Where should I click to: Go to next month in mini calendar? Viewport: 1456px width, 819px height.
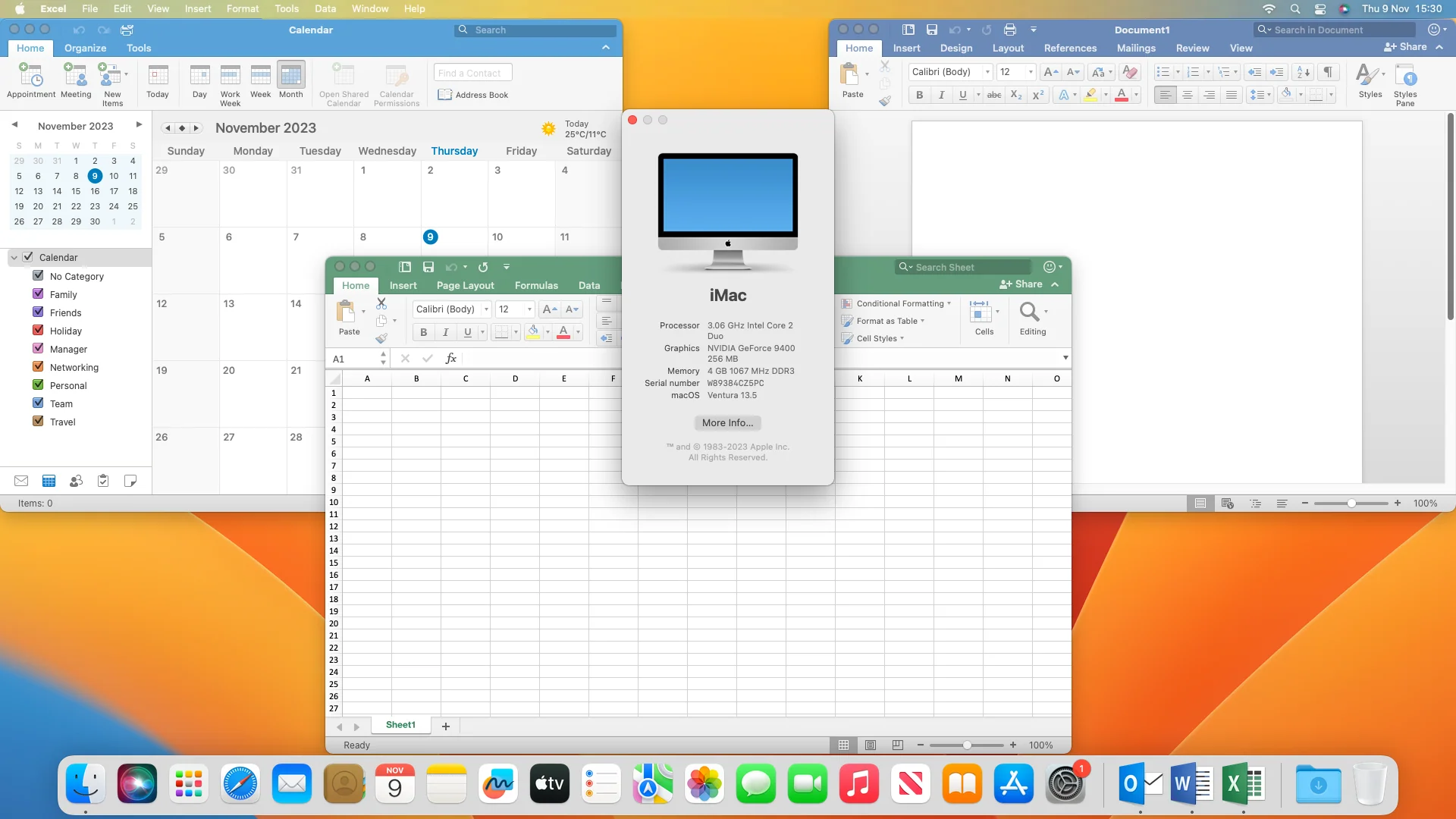pyautogui.click(x=139, y=125)
